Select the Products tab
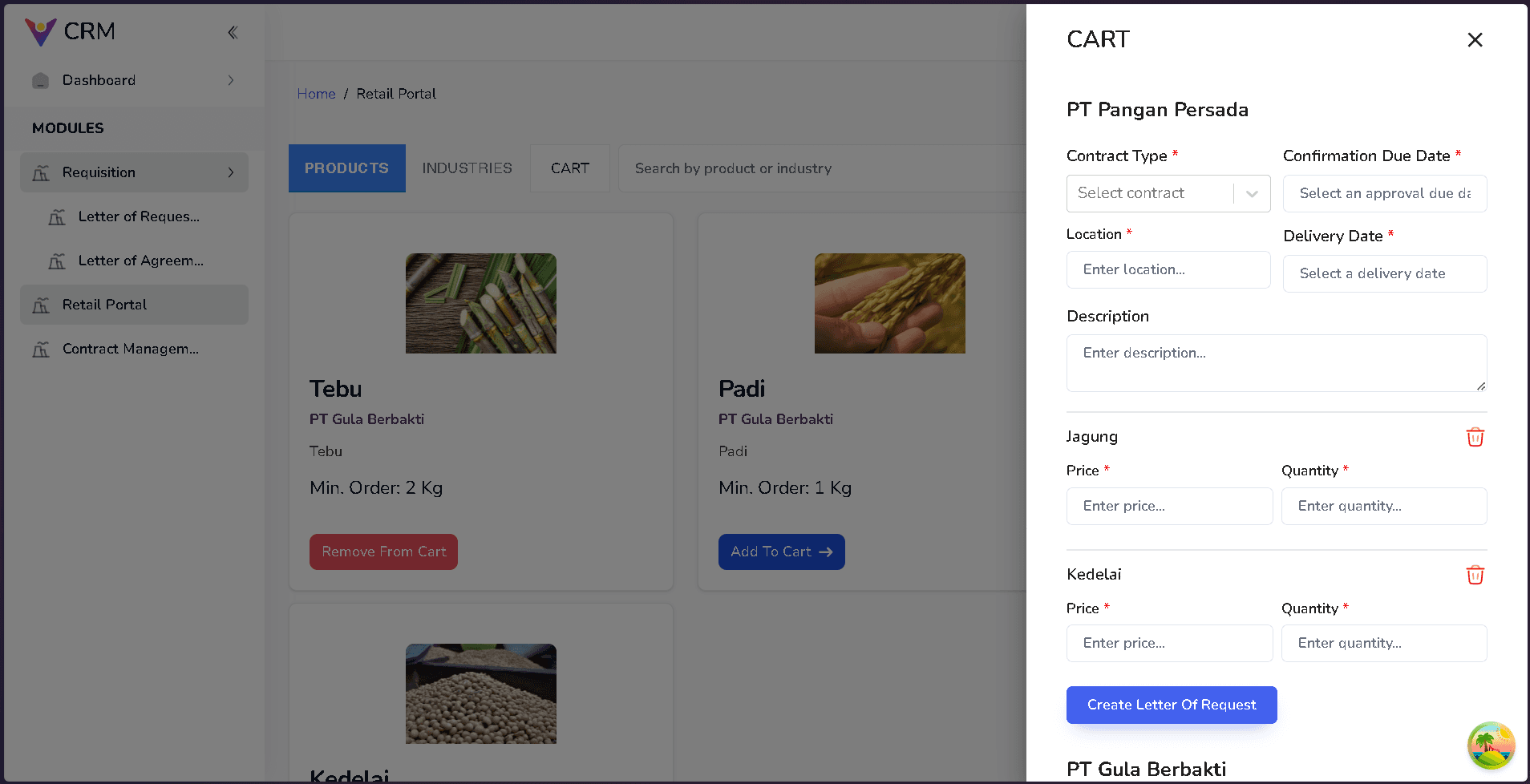 click(x=346, y=168)
